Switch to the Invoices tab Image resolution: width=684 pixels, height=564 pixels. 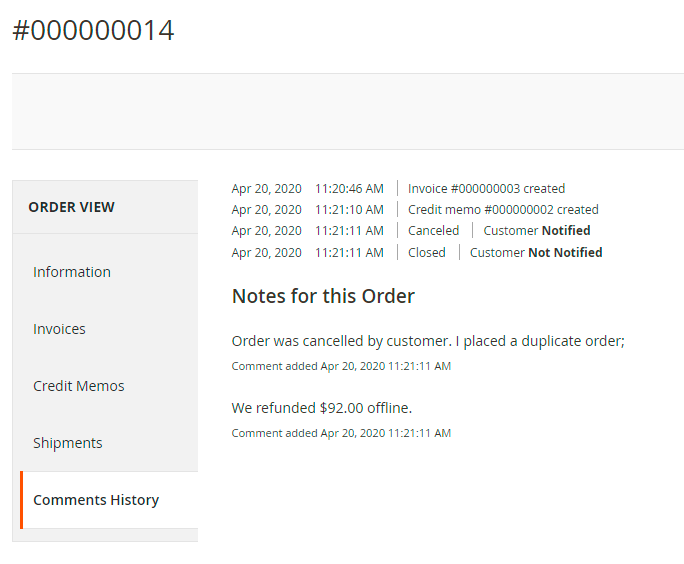pos(60,329)
